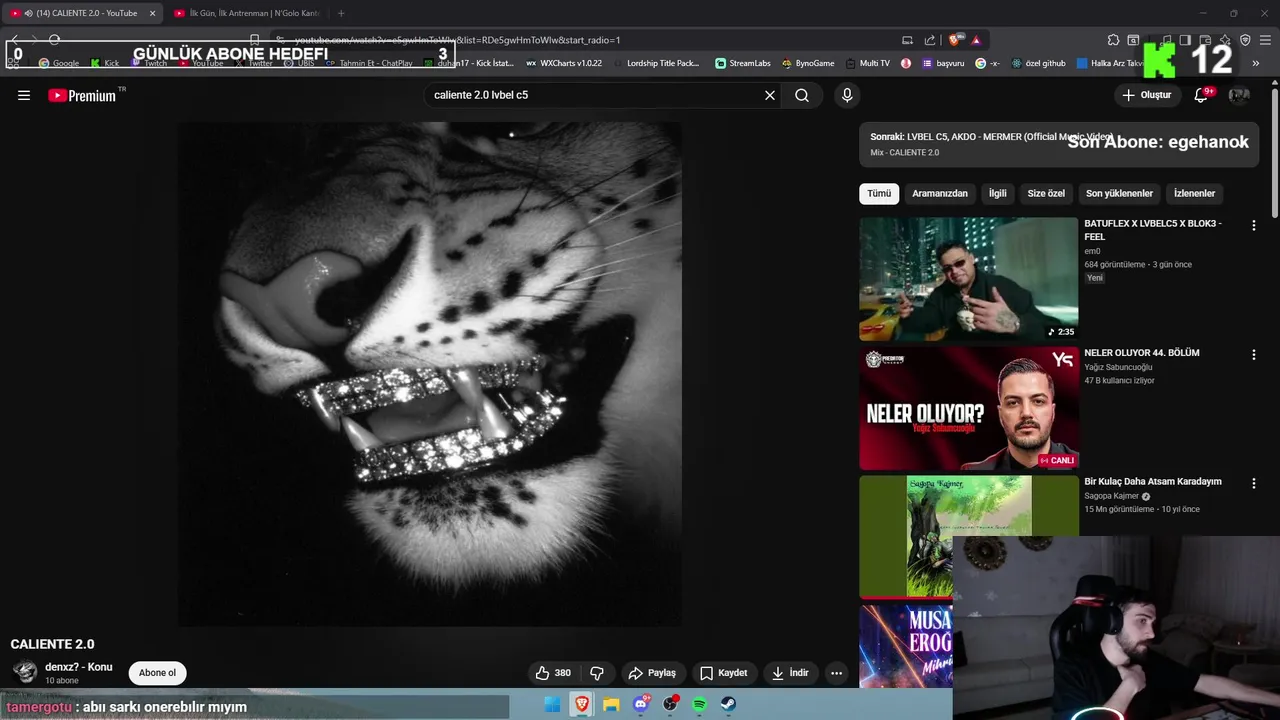
Task: Open the BynoGame bookmark
Action: point(808,63)
